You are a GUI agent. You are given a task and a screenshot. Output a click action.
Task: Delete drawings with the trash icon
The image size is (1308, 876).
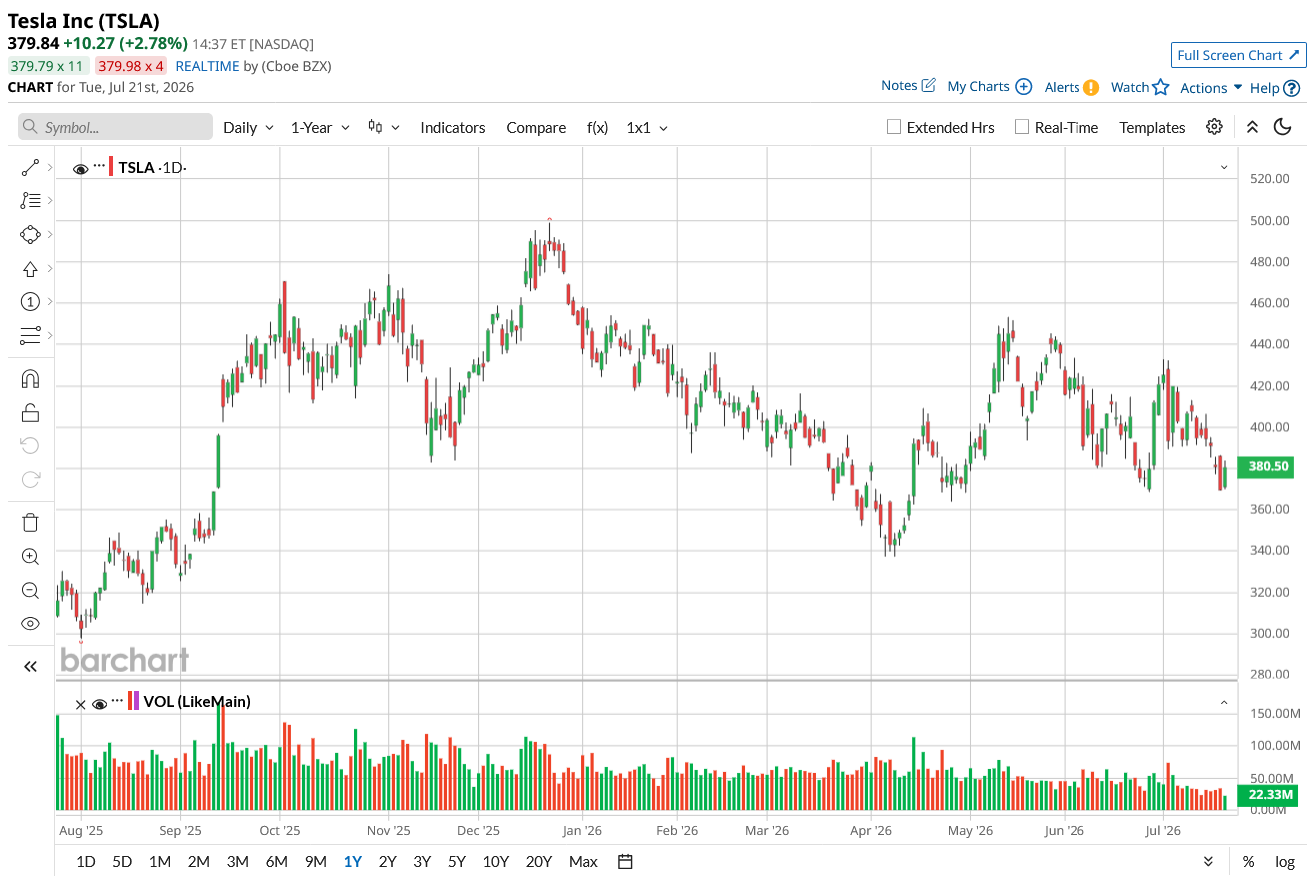pyautogui.click(x=30, y=522)
